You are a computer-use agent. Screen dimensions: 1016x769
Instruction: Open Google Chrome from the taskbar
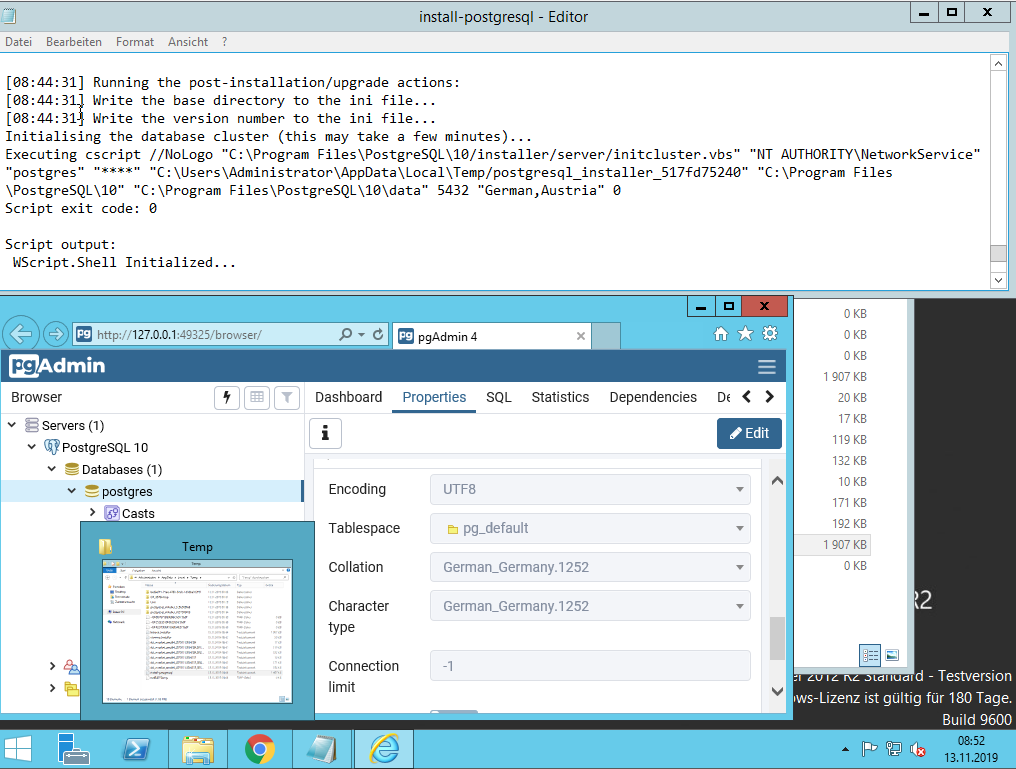coord(260,748)
